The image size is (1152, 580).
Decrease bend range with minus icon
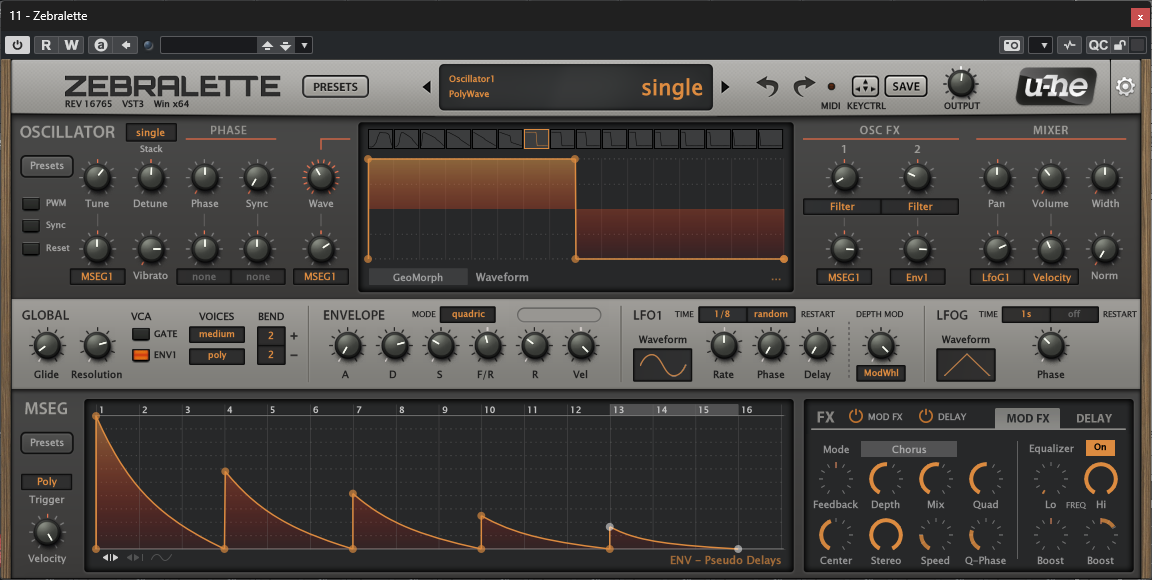[x=294, y=355]
